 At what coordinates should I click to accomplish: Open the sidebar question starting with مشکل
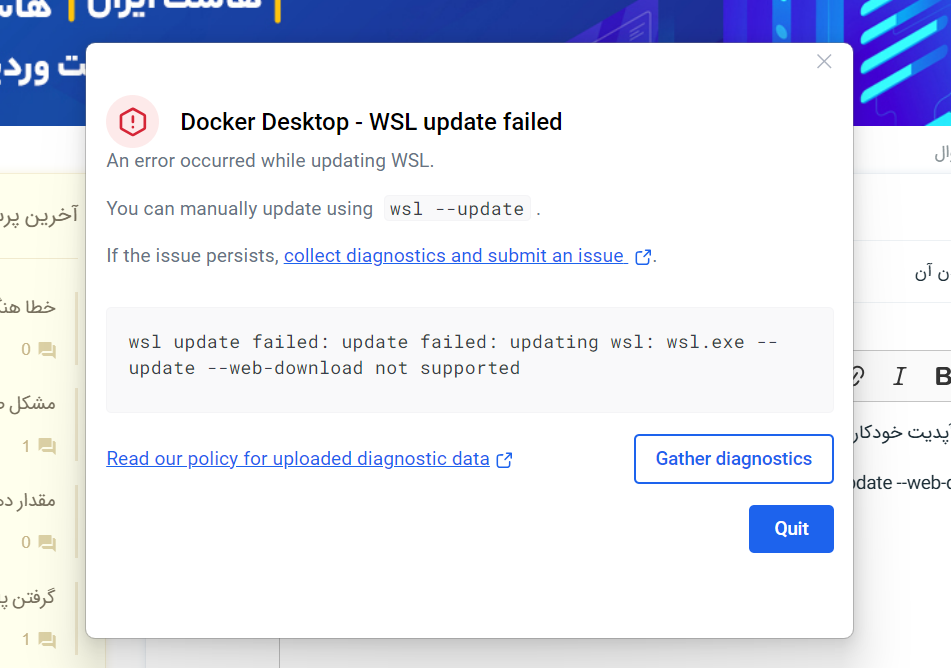[x=27, y=403]
